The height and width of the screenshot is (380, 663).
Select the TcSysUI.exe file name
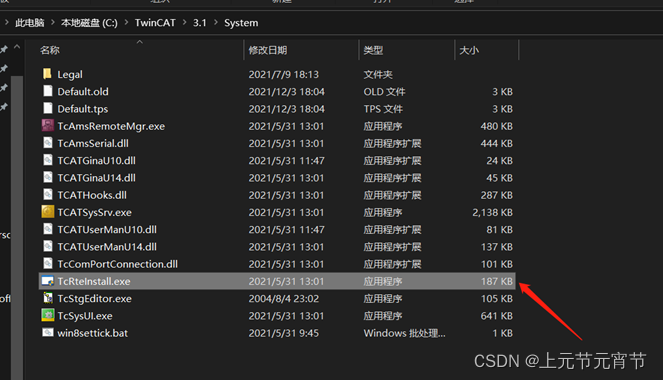click(x=85, y=316)
